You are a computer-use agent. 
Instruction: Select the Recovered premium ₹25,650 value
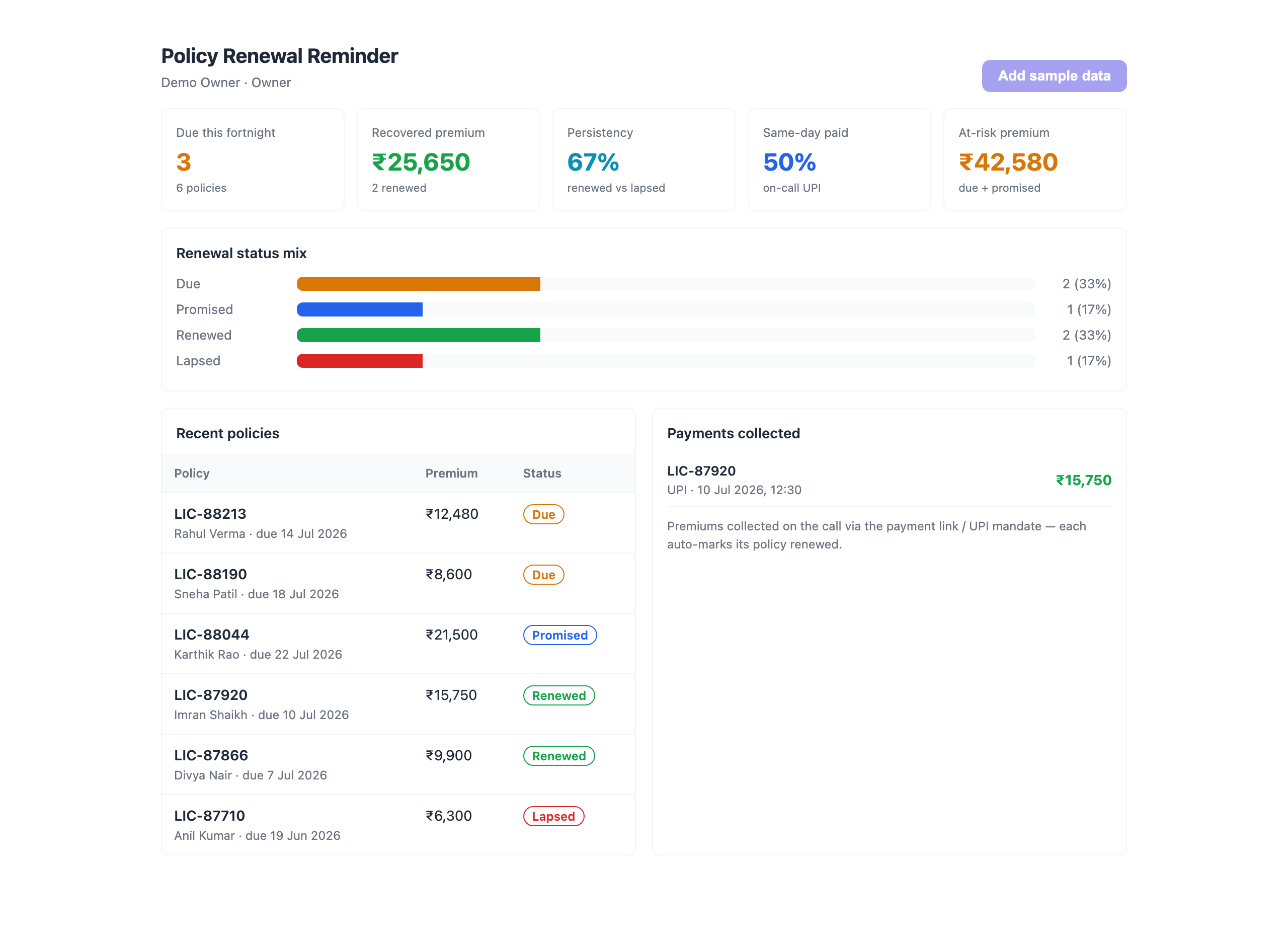(x=421, y=162)
